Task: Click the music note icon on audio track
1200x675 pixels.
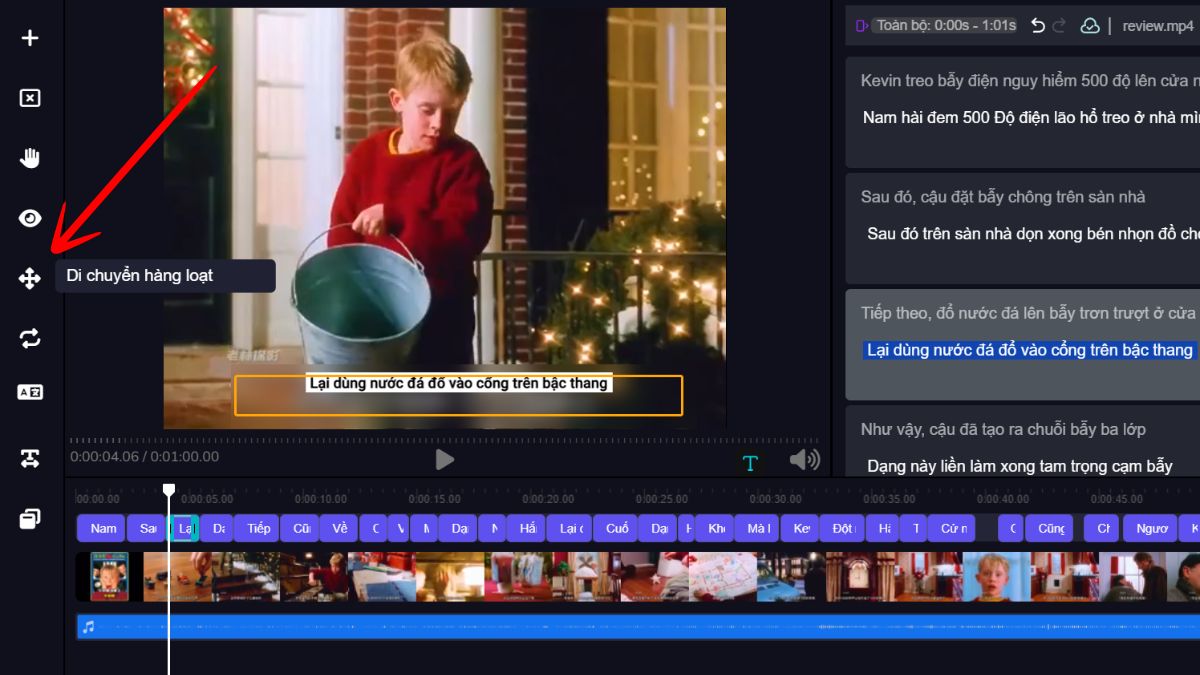Action: (x=89, y=627)
